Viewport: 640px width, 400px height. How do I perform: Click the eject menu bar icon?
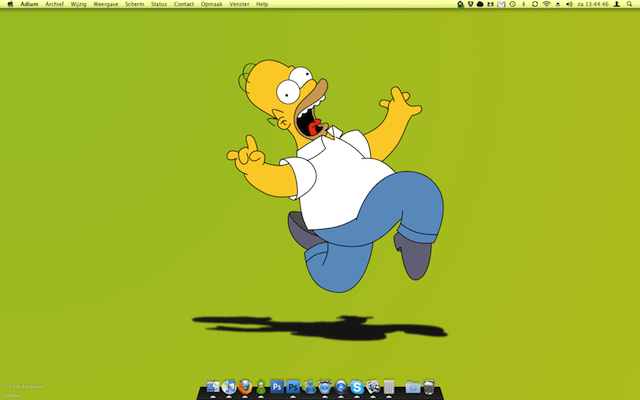558,4
